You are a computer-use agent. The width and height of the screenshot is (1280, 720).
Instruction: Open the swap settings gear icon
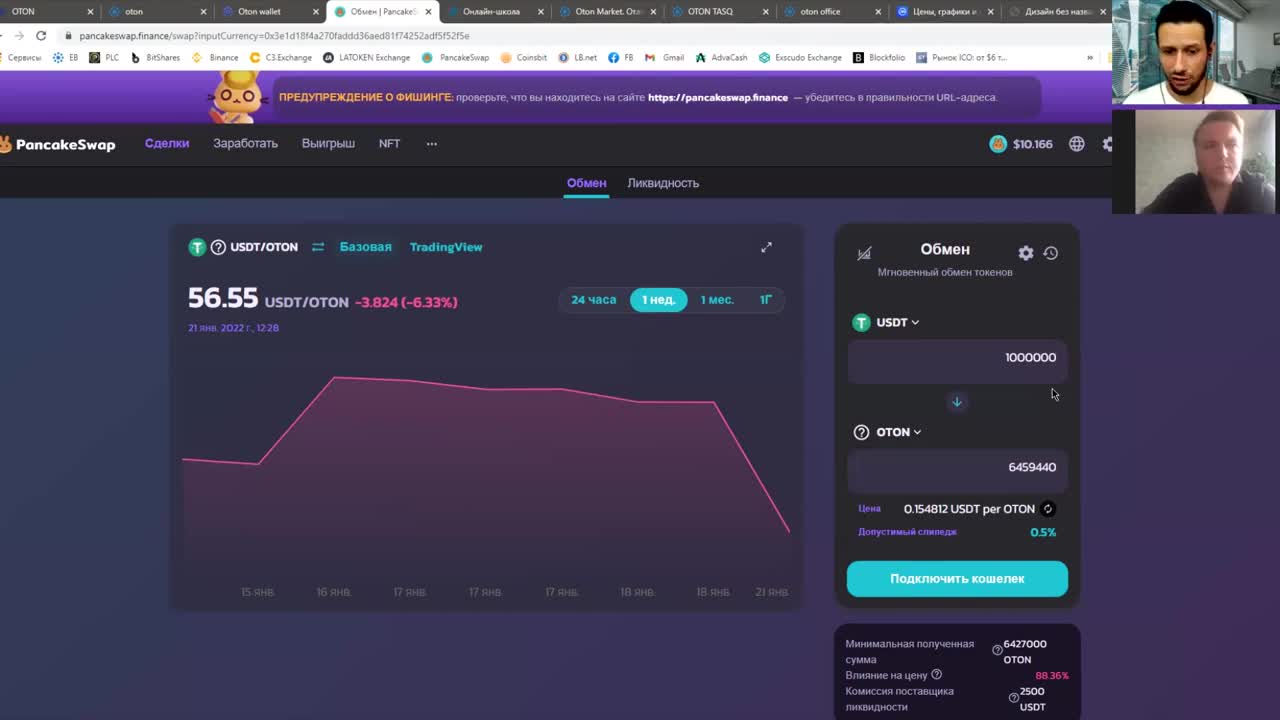click(1025, 253)
